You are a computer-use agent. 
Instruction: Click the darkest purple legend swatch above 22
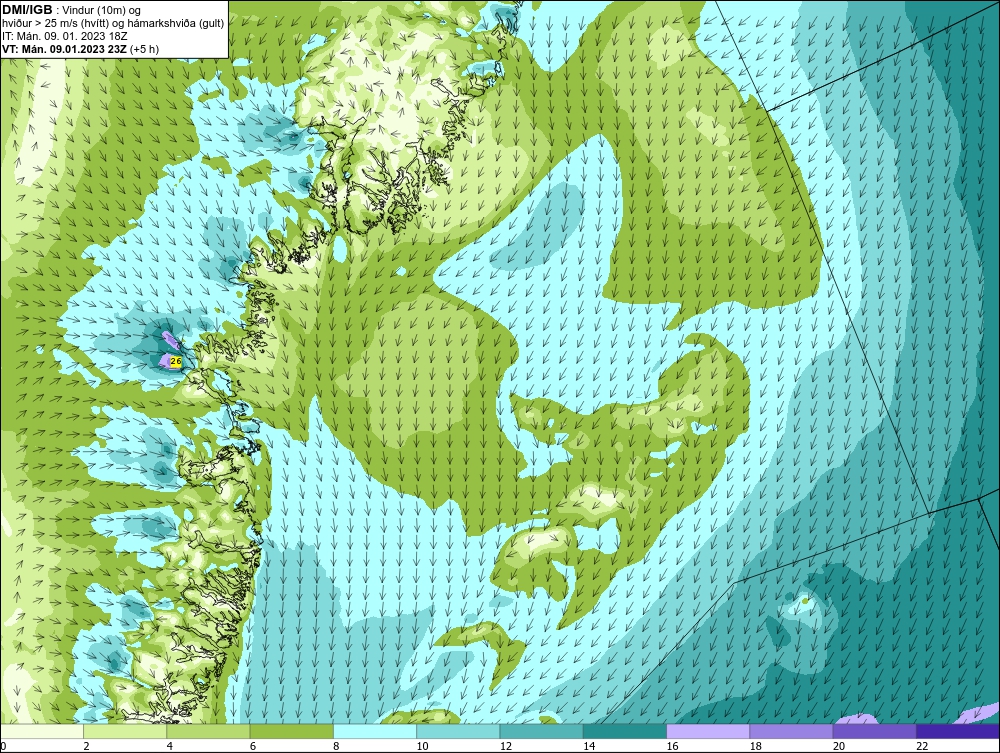pos(958,731)
